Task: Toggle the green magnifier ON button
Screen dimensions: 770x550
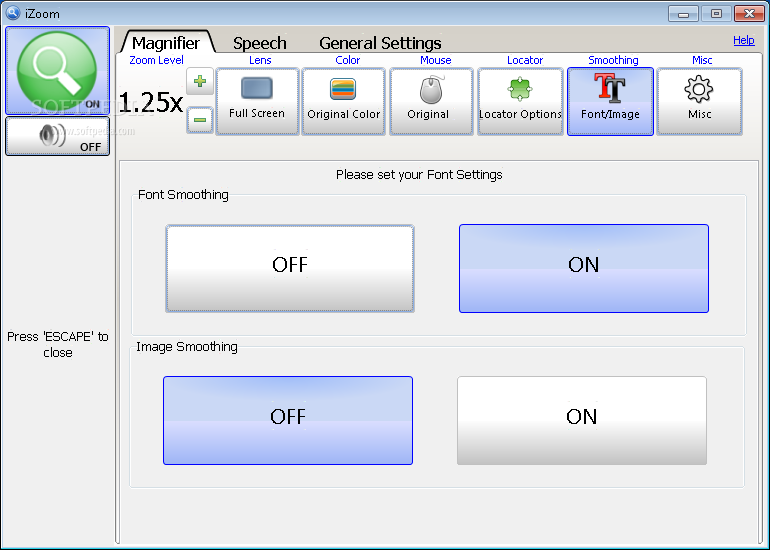Action: click(57, 71)
